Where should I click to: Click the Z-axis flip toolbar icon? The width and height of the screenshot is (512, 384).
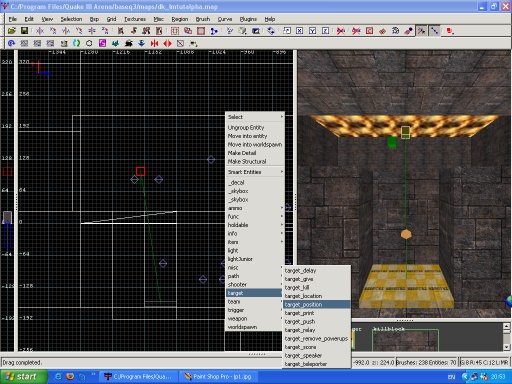pyautogui.click(x=92, y=31)
